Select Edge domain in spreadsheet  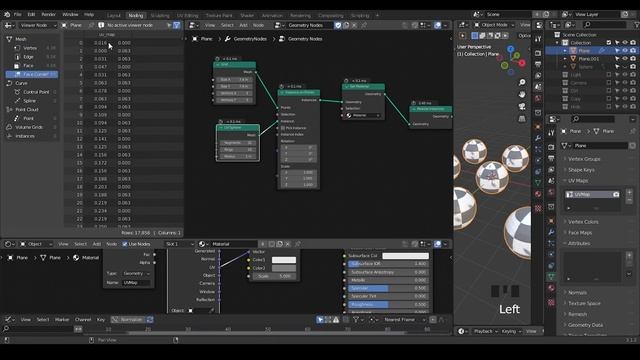[28, 57]
